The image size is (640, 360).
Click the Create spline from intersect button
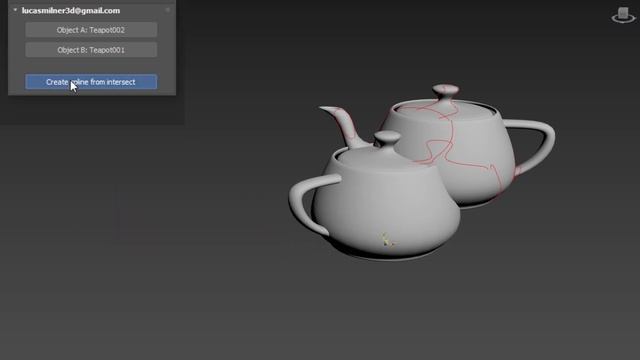pyautogui.click(x=91, y=82)
